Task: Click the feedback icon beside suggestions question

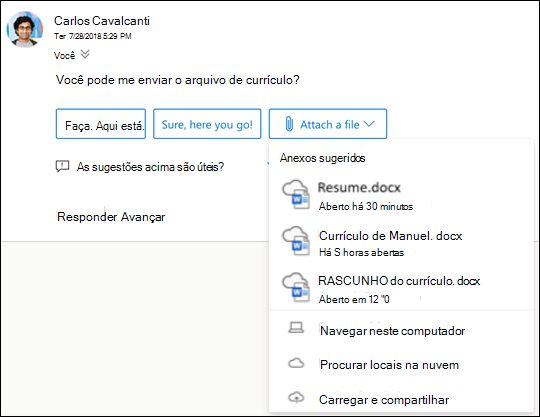Action: [62, 167]
